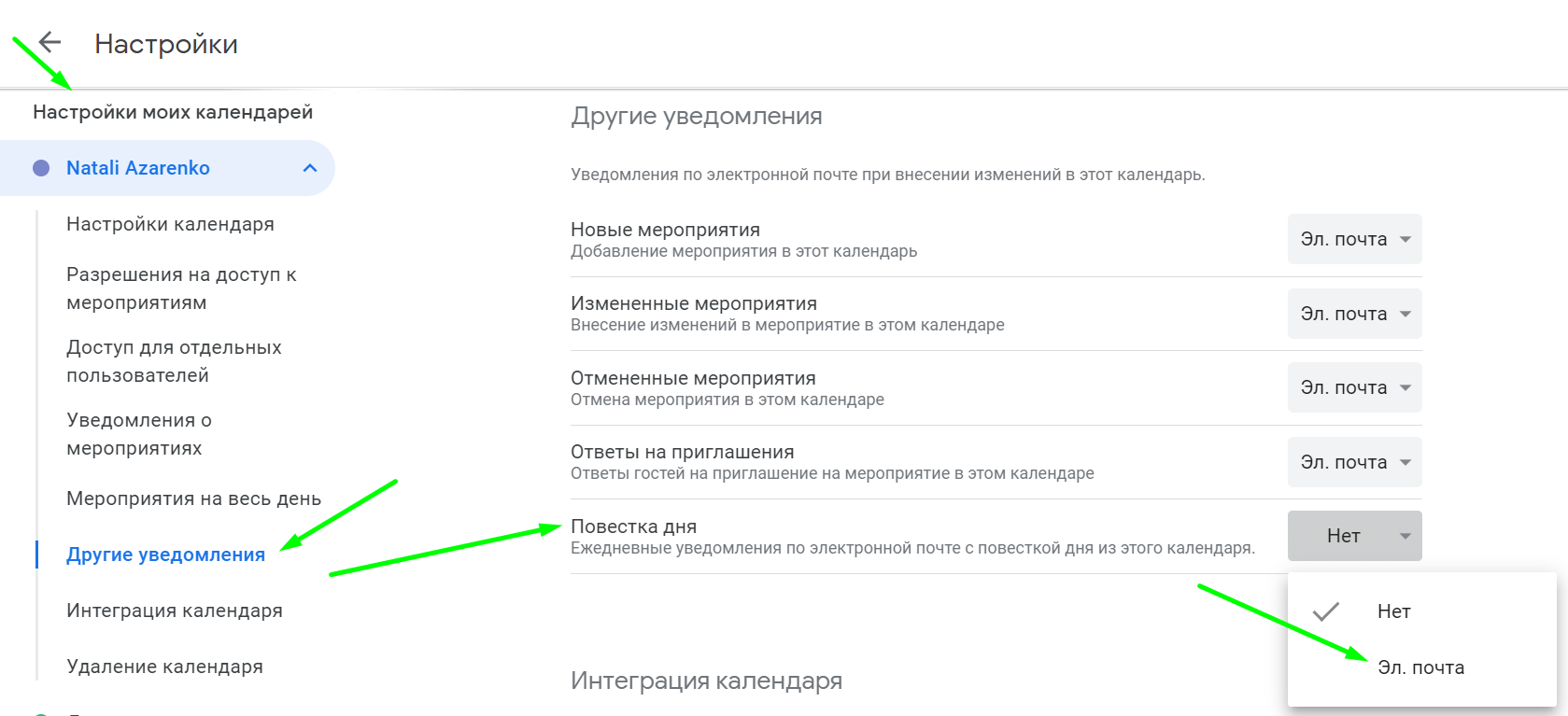Click the Интеграция календаря section heading
Image resolution: width=1568 pixels, height=716 pixels.
tap(706, 681)
